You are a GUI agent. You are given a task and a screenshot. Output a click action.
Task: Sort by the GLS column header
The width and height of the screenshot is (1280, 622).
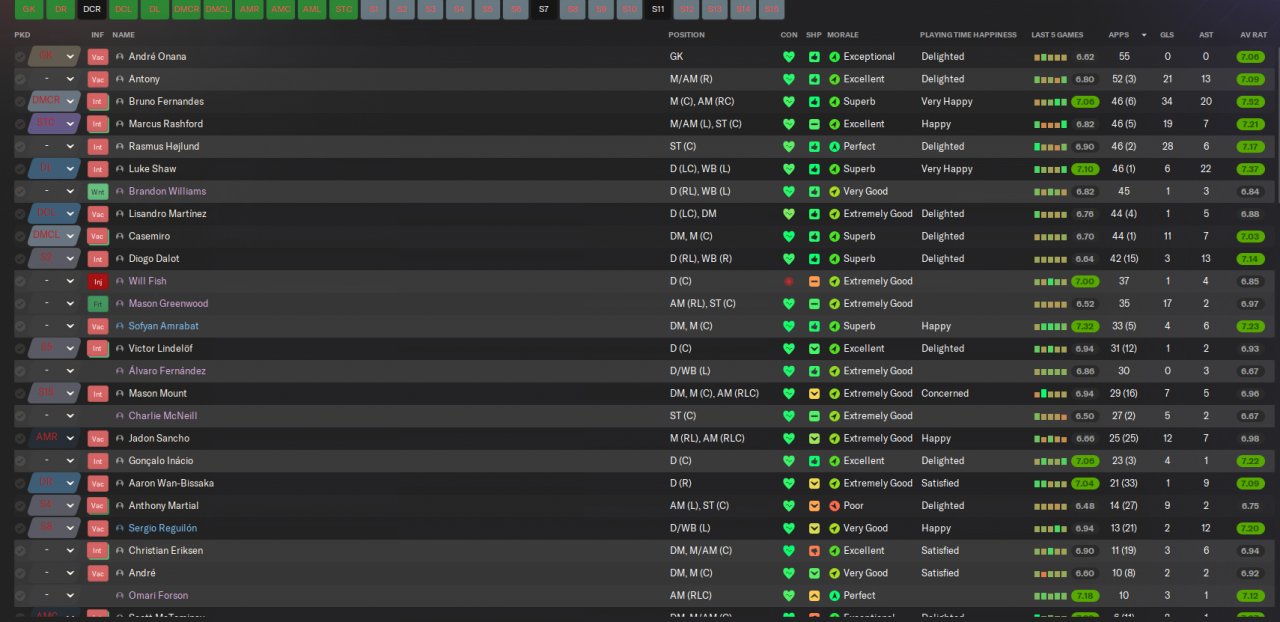coord(1167,35)
